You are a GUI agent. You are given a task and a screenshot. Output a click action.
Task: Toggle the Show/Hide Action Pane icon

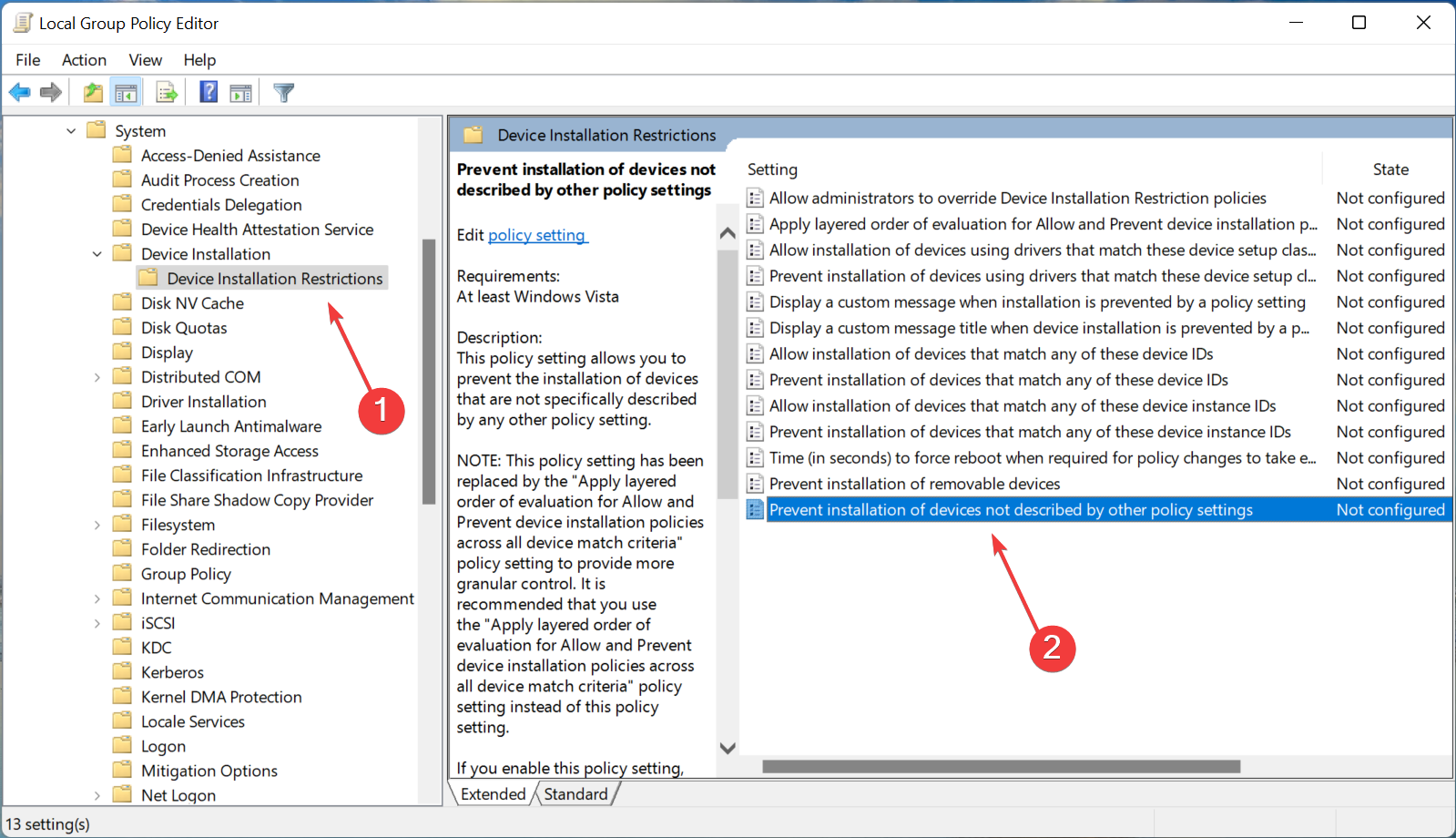[240, 92]
